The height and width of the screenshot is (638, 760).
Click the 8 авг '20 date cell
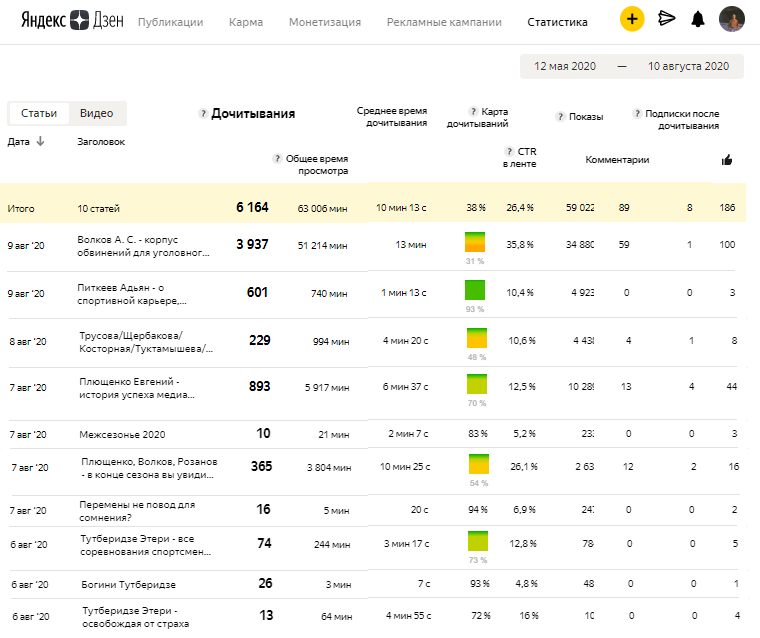coord(28,342)
